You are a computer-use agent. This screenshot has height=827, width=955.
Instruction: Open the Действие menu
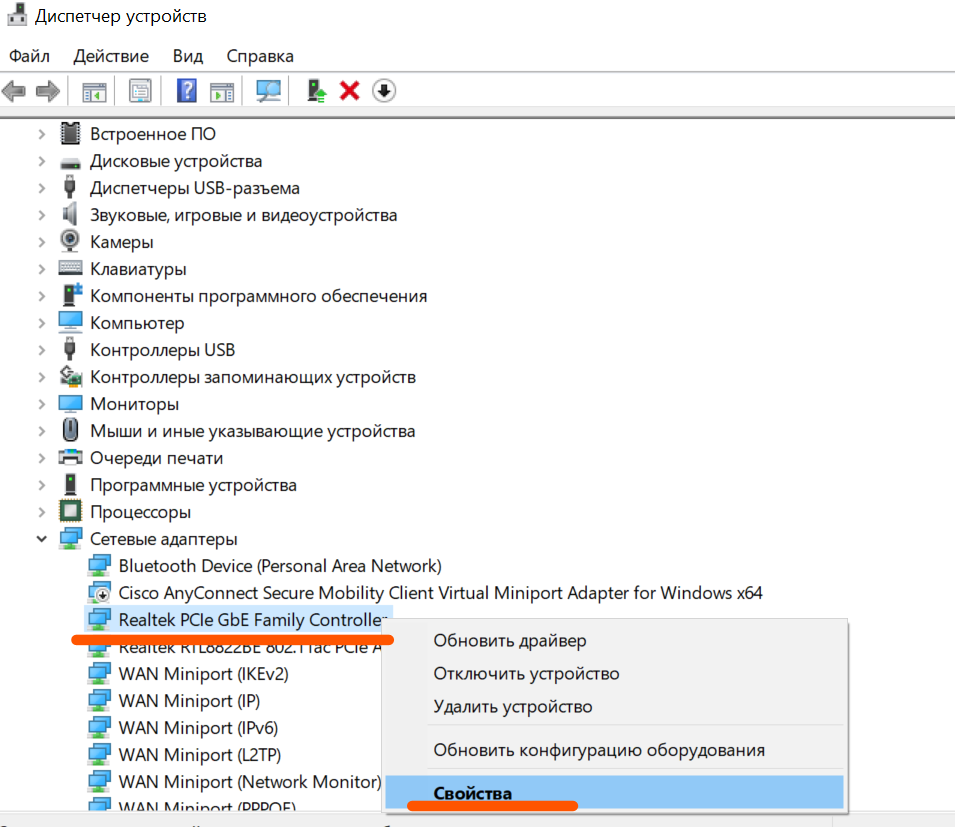tap(111, 56)
